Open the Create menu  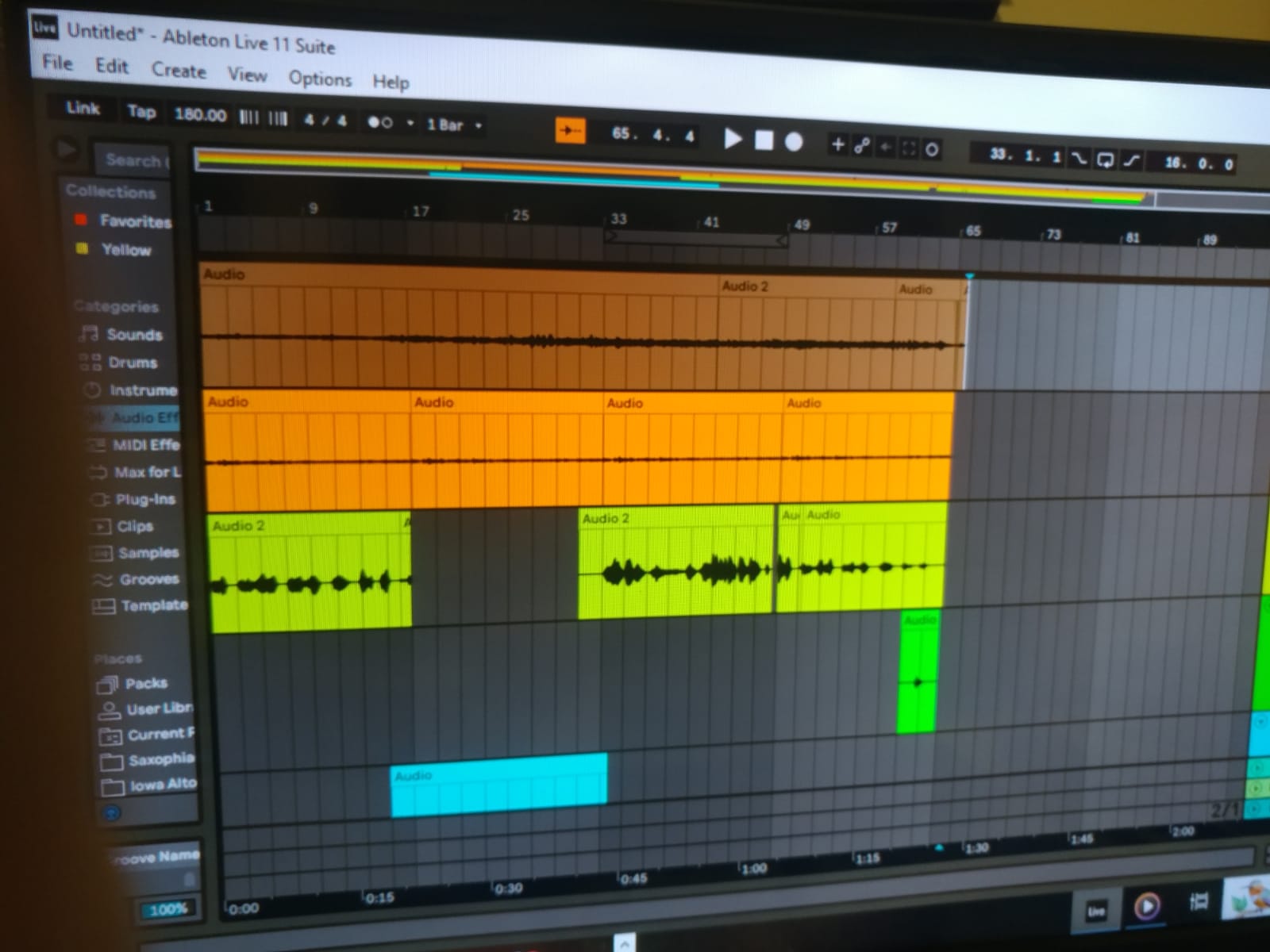click(179, 71)
